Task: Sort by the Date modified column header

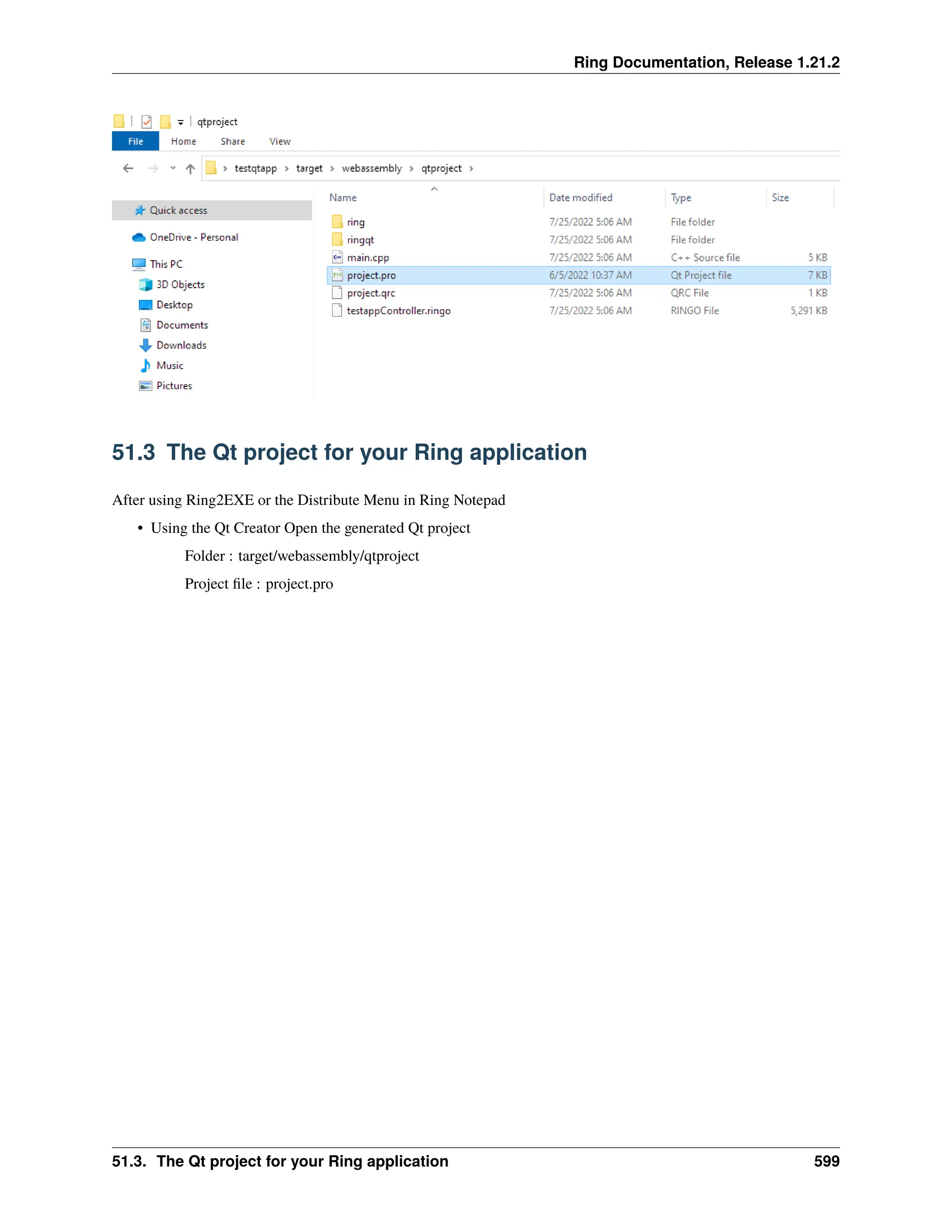Action: 580,198
